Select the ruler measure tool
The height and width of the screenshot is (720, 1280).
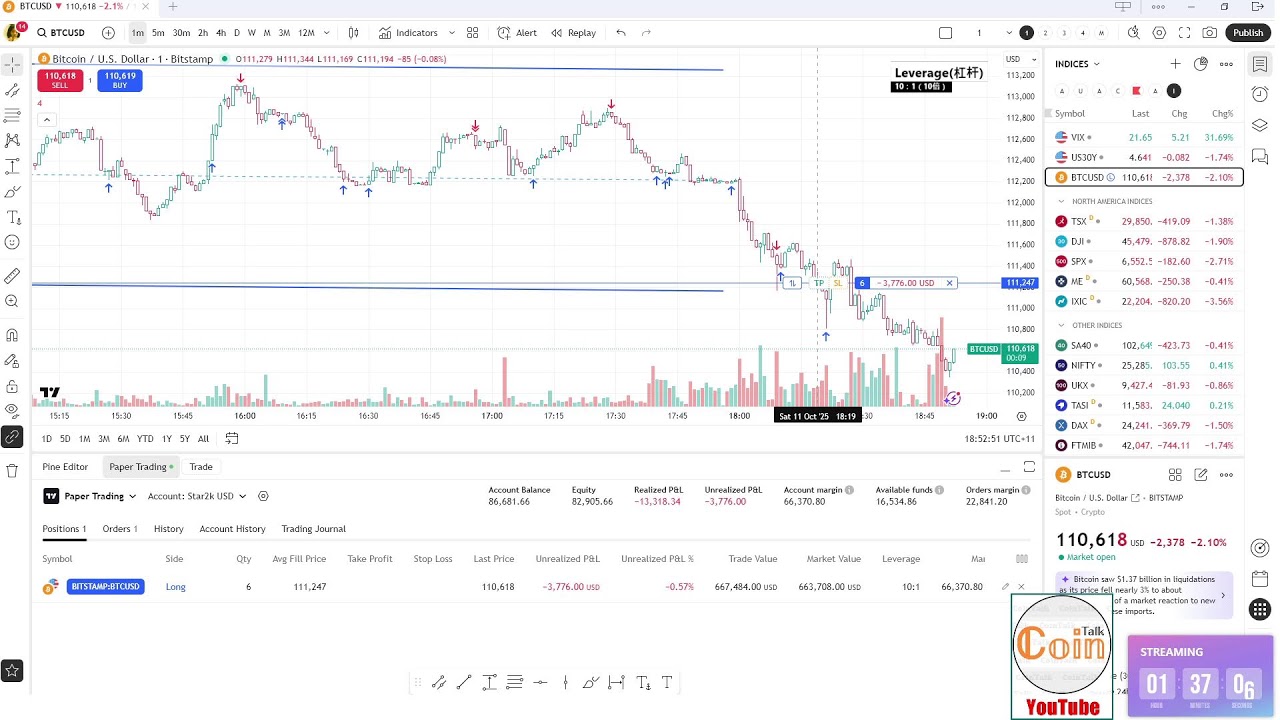click(12, 276)
